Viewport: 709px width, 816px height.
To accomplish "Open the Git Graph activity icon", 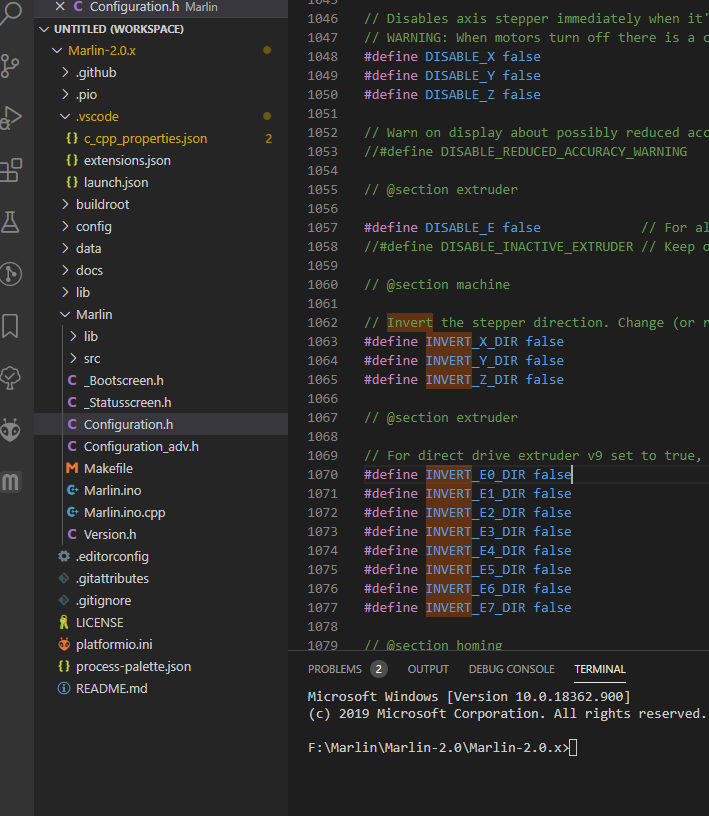I will coord(10,274).
